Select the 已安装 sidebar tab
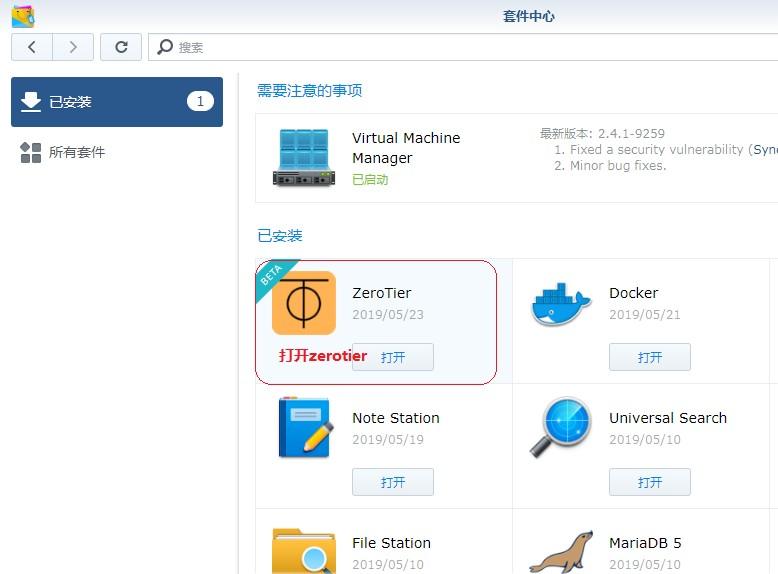The image size is (778, 574). (117, 102)
